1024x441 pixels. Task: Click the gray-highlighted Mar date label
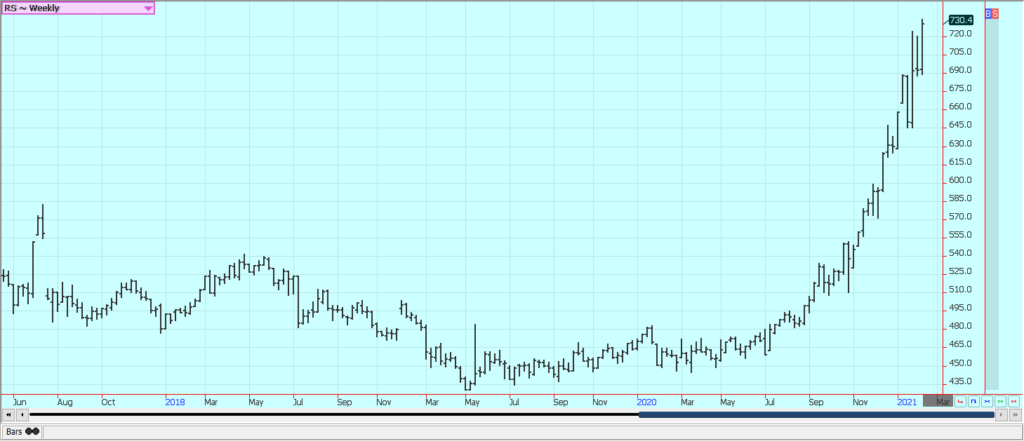(938, 401)
